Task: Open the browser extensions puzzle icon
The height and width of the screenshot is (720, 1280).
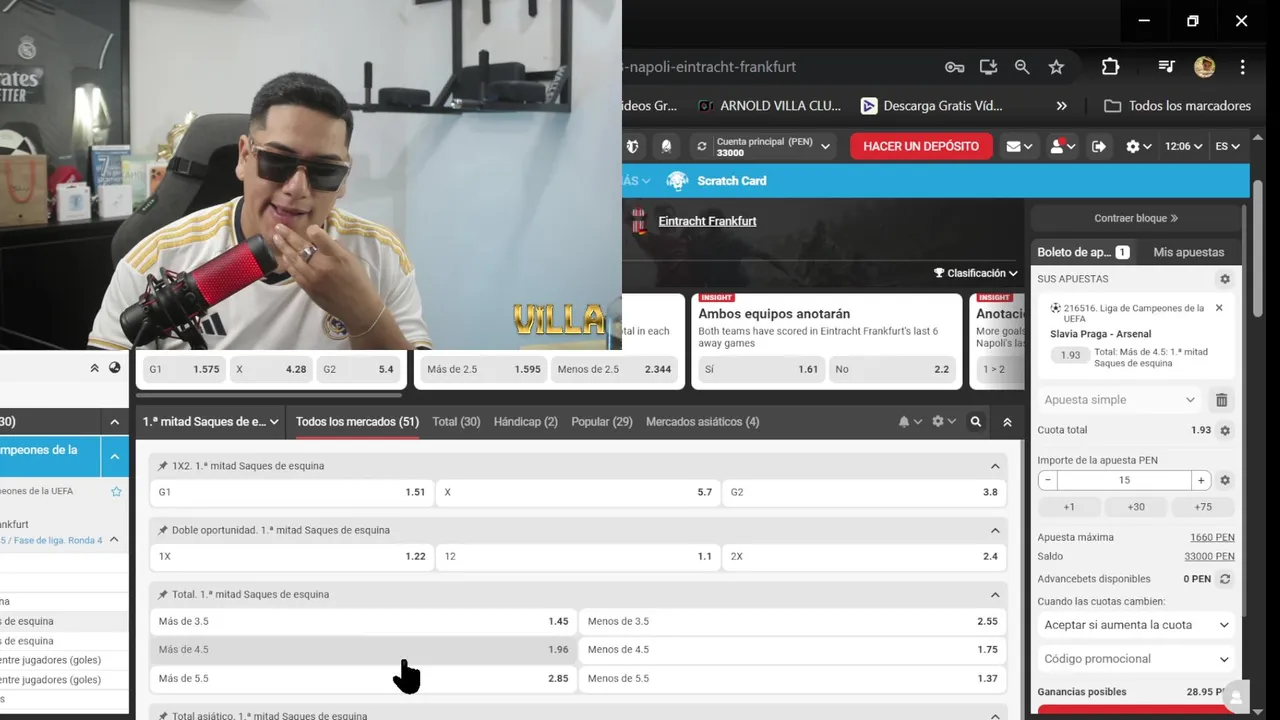Action: click(x=1110, y=67)
